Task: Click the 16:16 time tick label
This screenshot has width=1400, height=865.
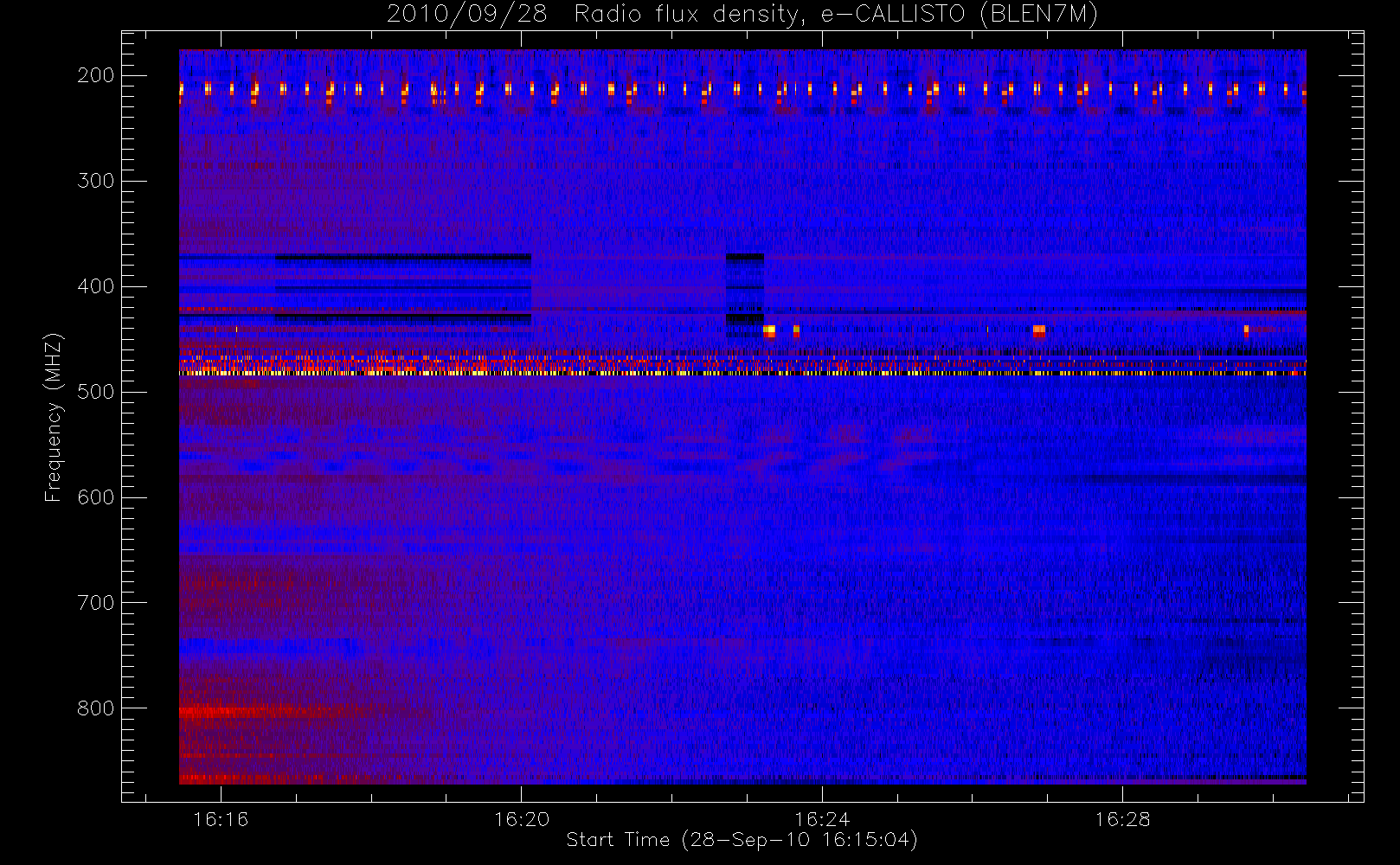Action: pos(221,819)
